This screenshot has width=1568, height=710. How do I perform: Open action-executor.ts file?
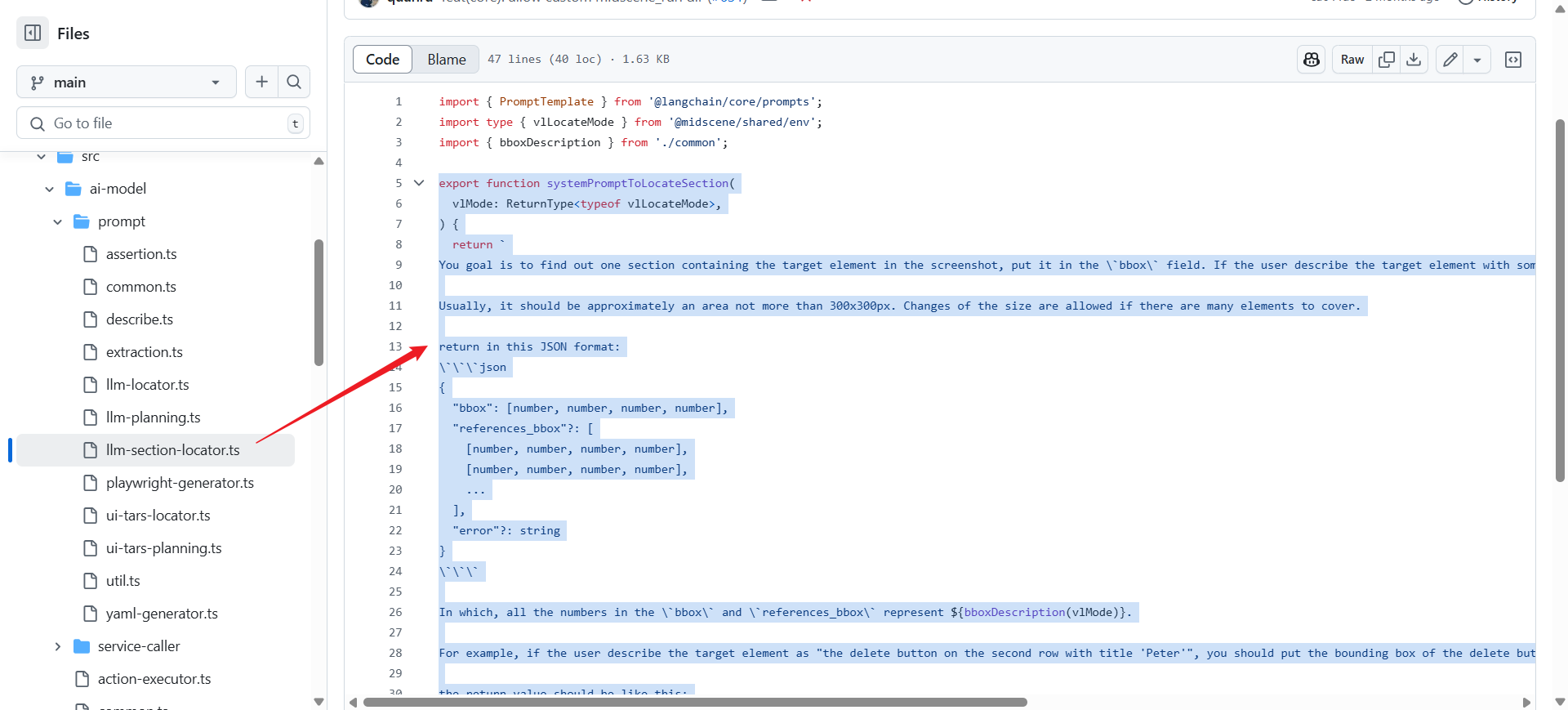coord(154,679)
